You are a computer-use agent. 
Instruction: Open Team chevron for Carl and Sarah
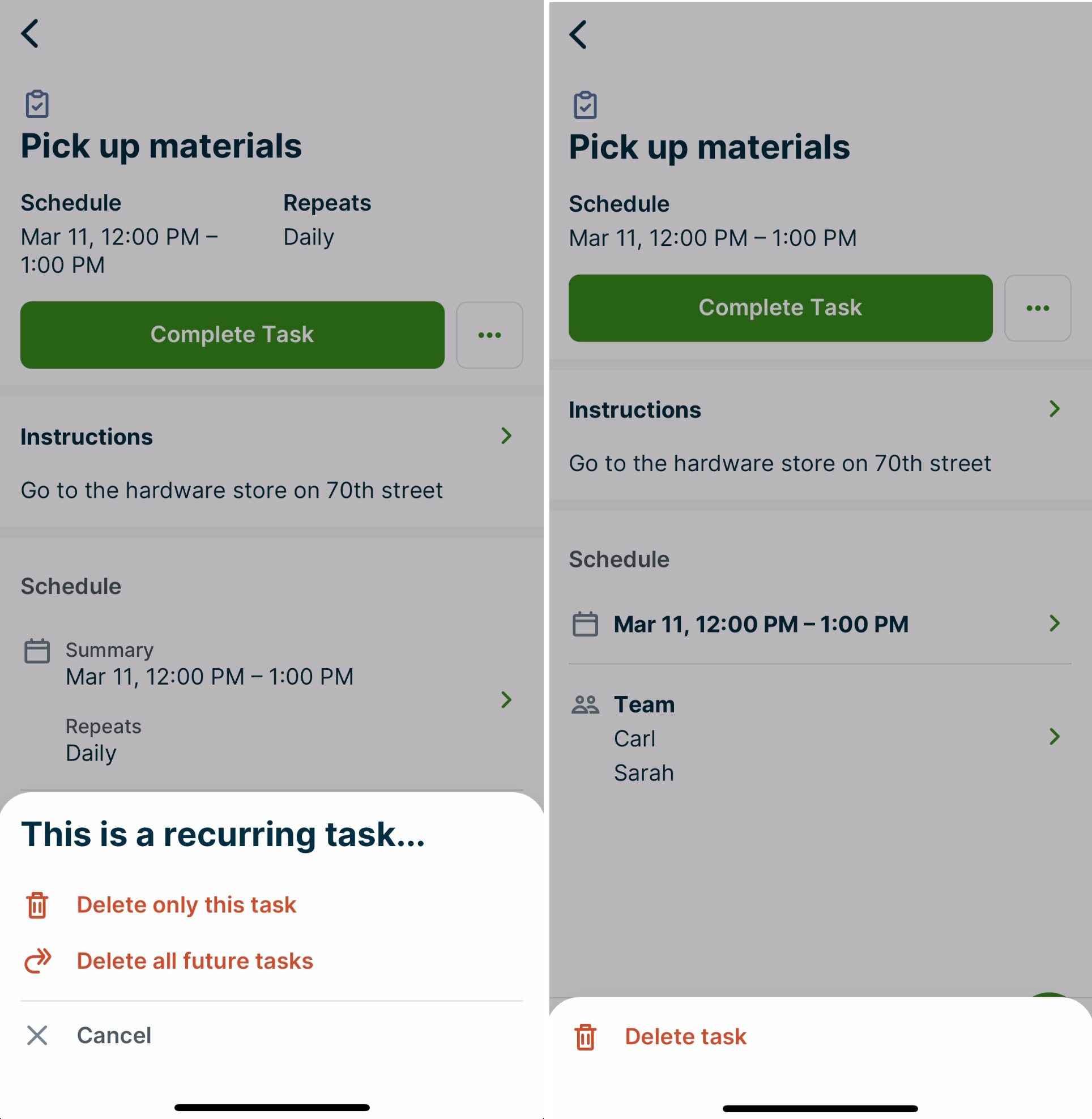1054,736
